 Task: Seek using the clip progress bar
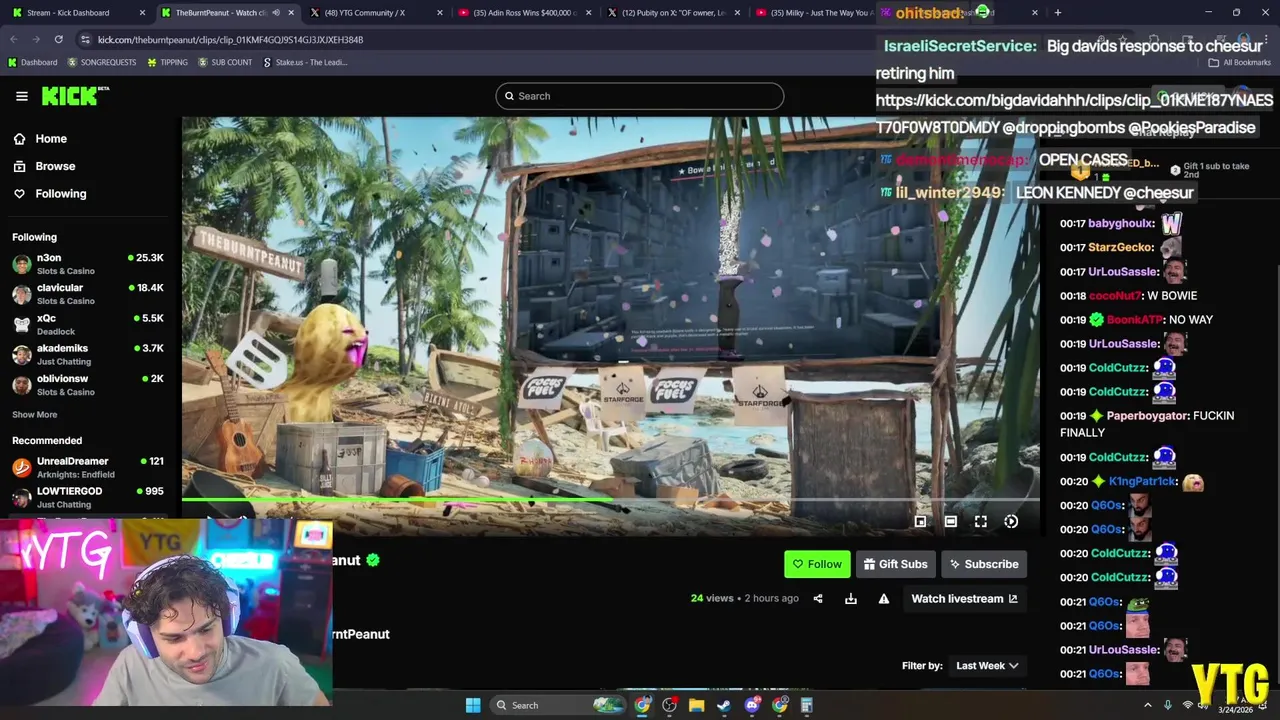(610, 500)
